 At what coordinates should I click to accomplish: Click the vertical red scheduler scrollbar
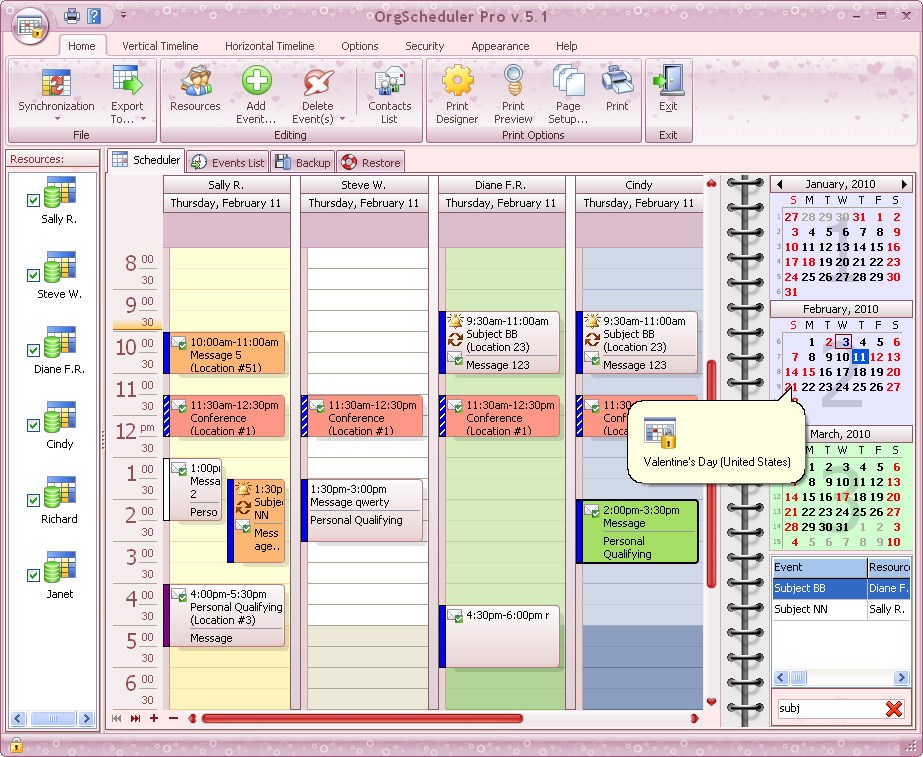tap(711, 474)
